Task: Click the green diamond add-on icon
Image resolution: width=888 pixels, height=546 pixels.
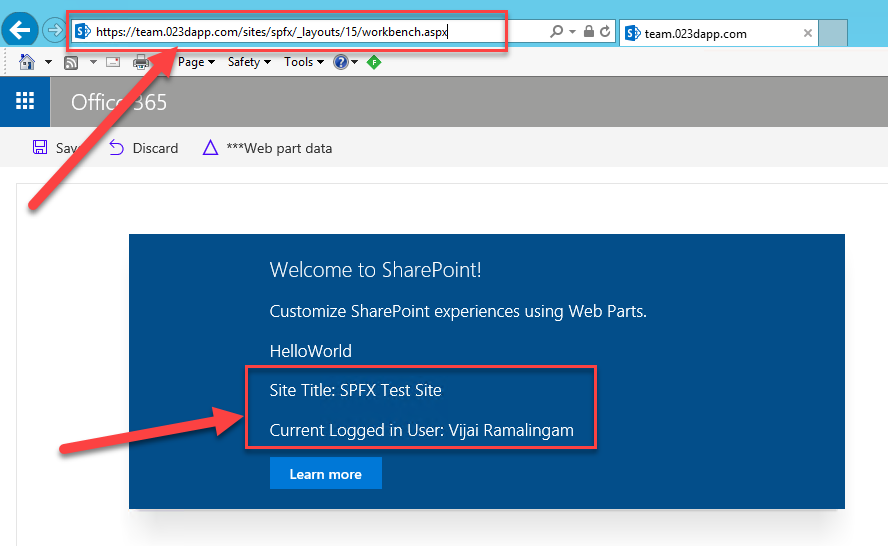Action: (374, 62)
